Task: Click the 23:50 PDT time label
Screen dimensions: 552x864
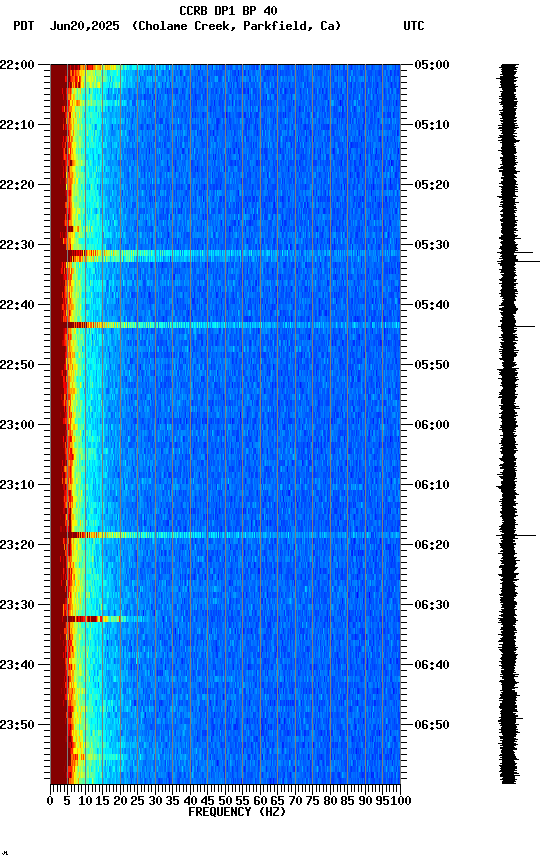Action: click(17, 726)
